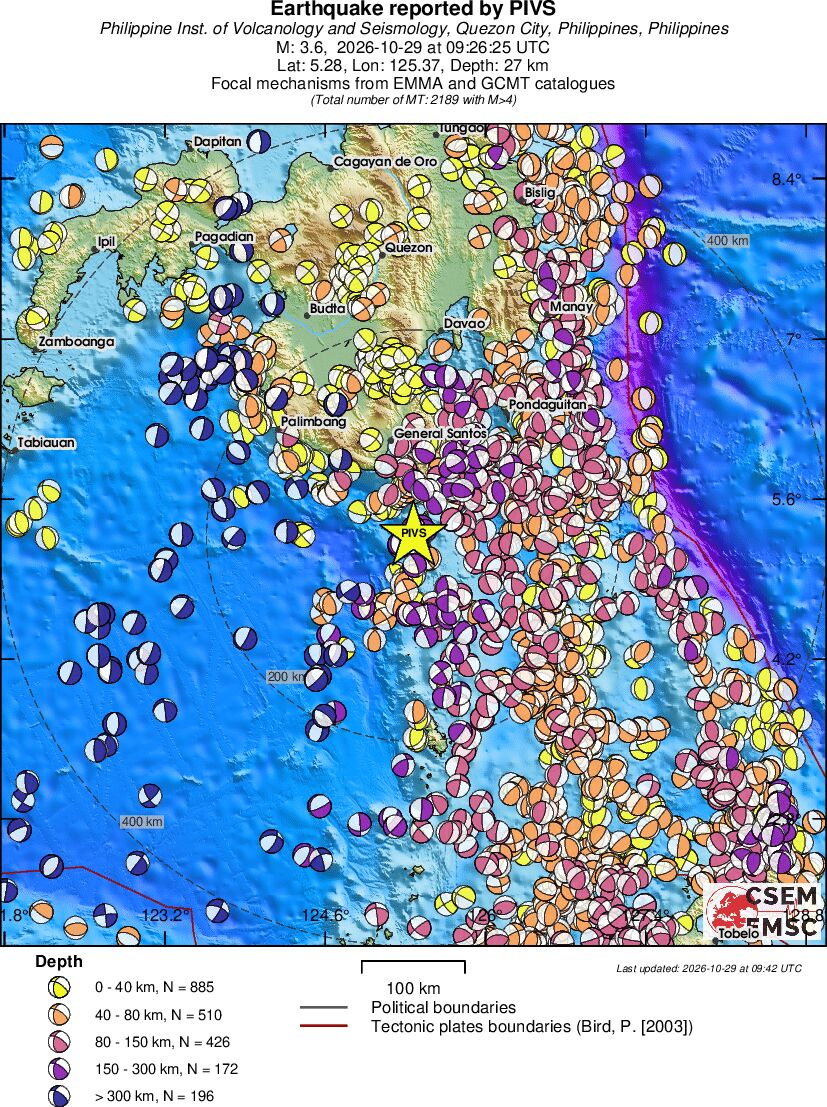Screen dimensions: 827x1107
Task: Click the Pondaguitan city label
Action: (547, 405)
